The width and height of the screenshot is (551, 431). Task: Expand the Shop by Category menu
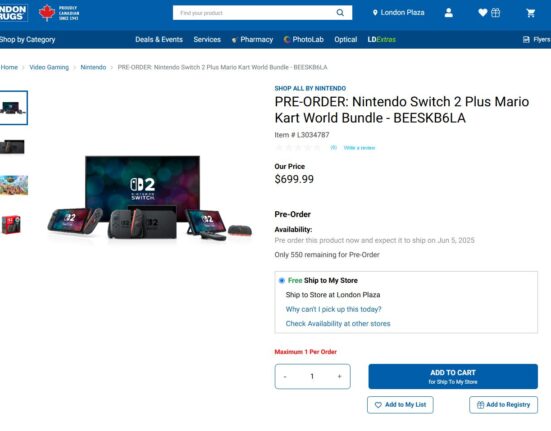(x=27, y=39)
